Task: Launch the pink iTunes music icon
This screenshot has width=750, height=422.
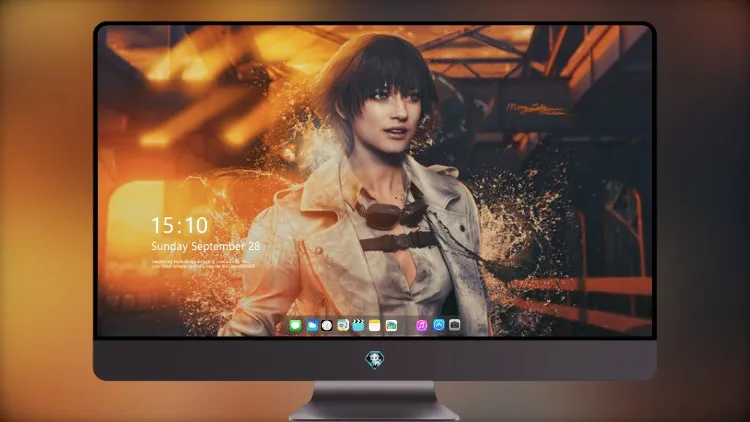Action: click(421, 325)
